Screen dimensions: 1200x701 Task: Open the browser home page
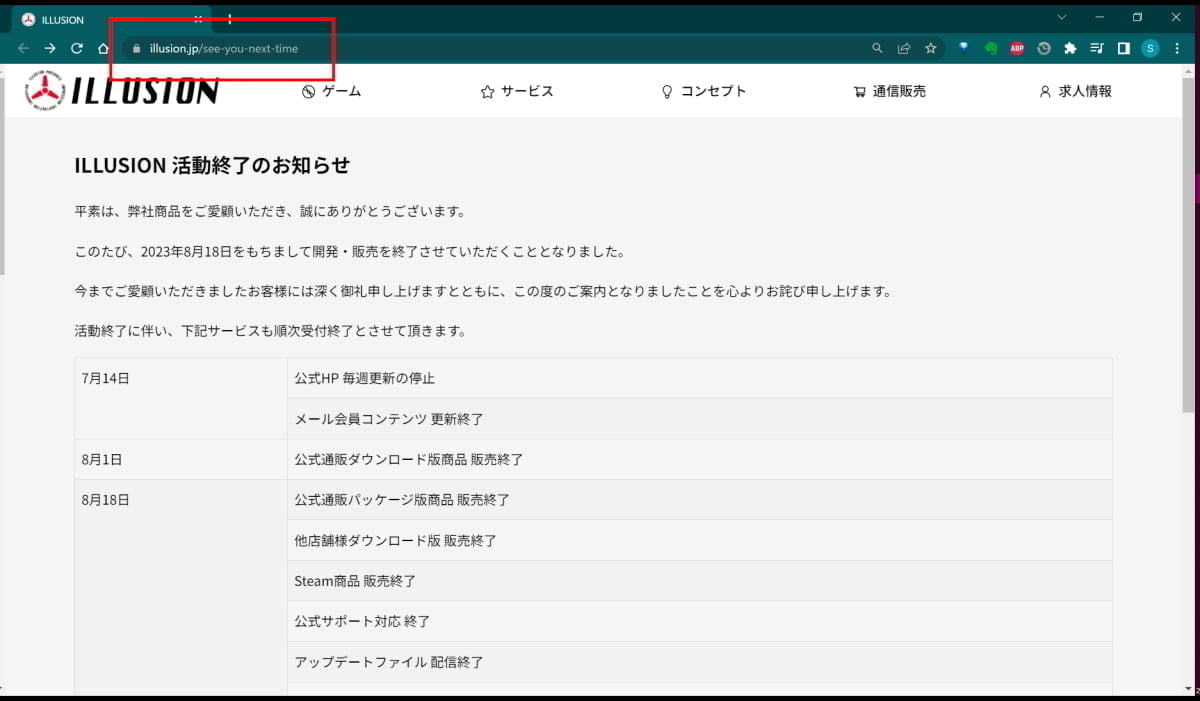click(103, 48)
